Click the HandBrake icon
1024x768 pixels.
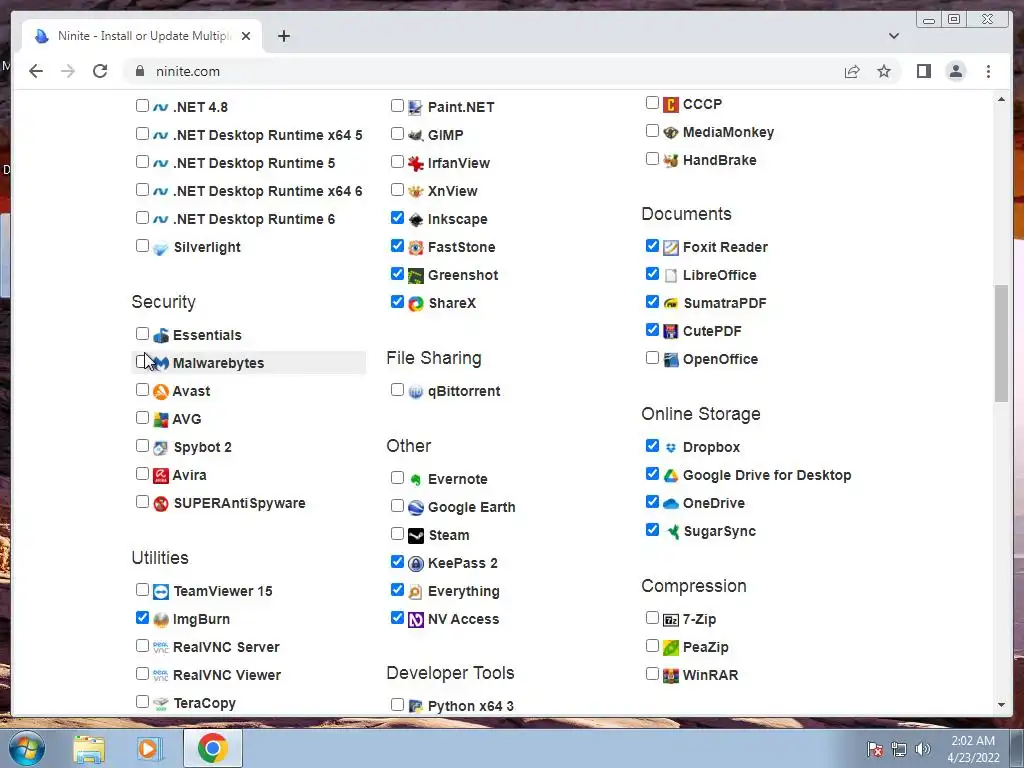(671, 160)
